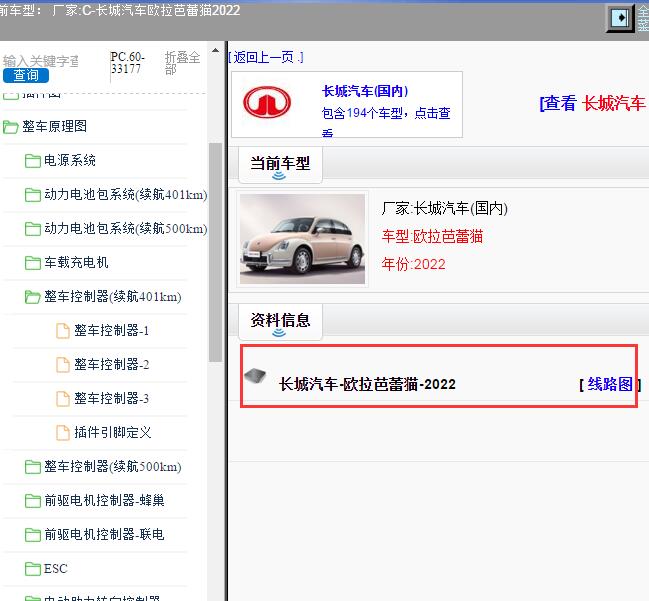Click the folder icon of 电源系统
This screenshot has height=601, width=649.
pyautogui.click(x=33, y=161)
